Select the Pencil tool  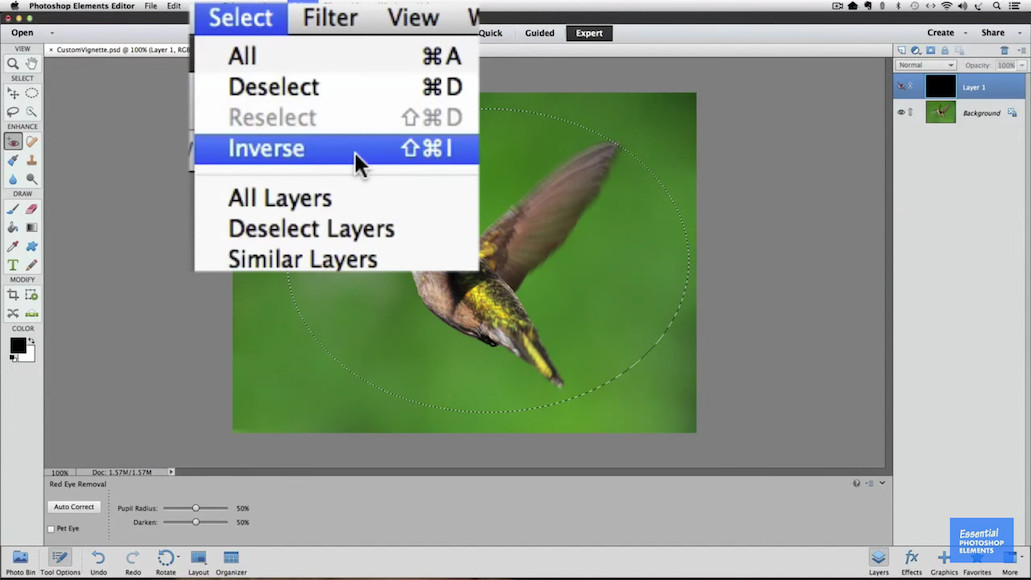[32, 265]
